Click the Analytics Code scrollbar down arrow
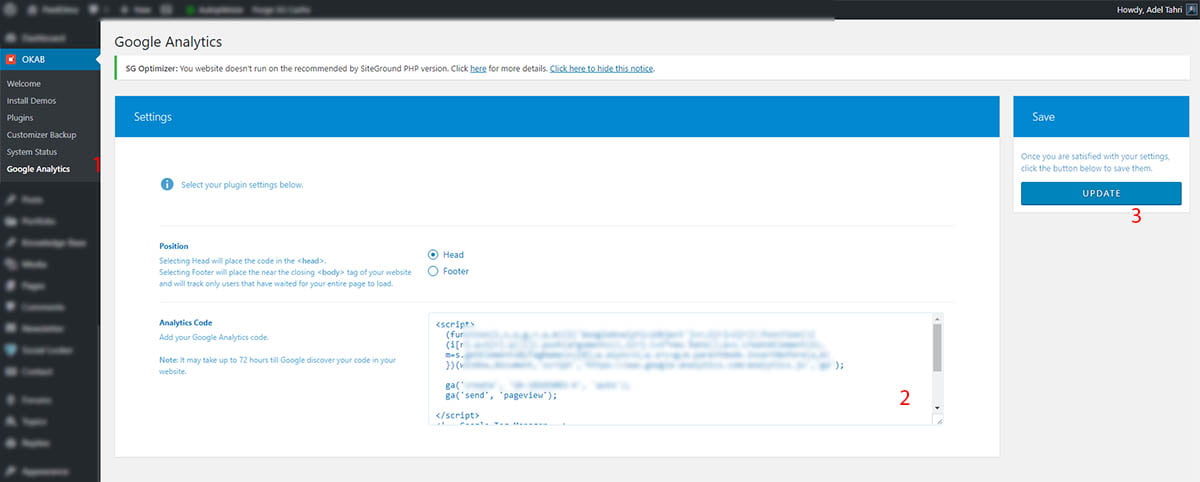 click(937, 408)
